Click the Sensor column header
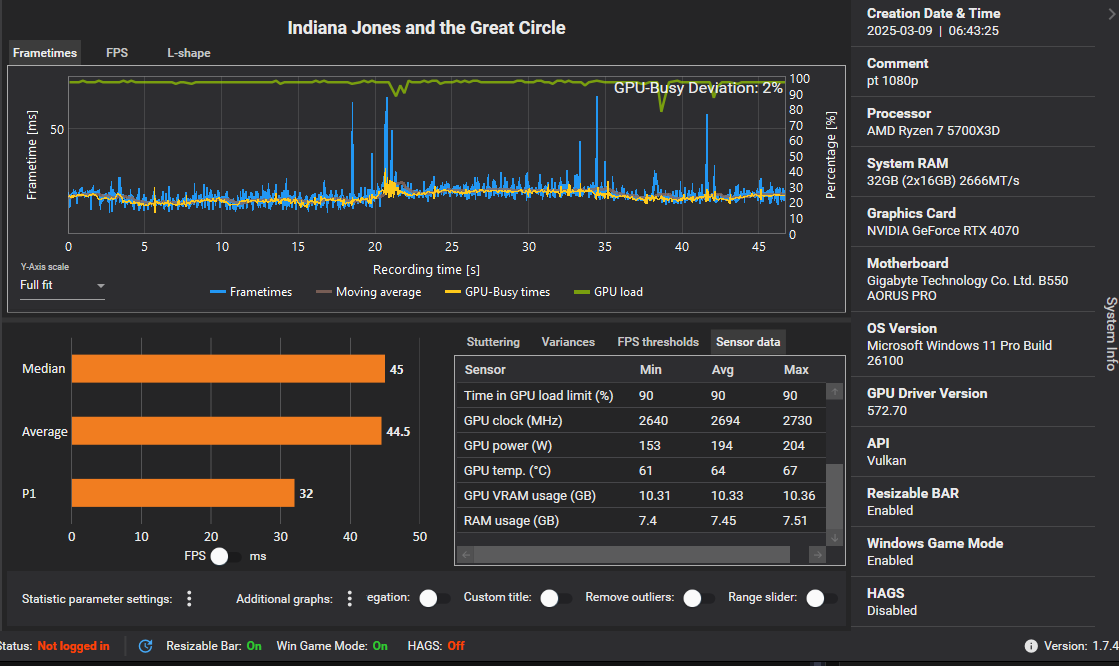Viewport: 1119px width, 666px height. 485,370
